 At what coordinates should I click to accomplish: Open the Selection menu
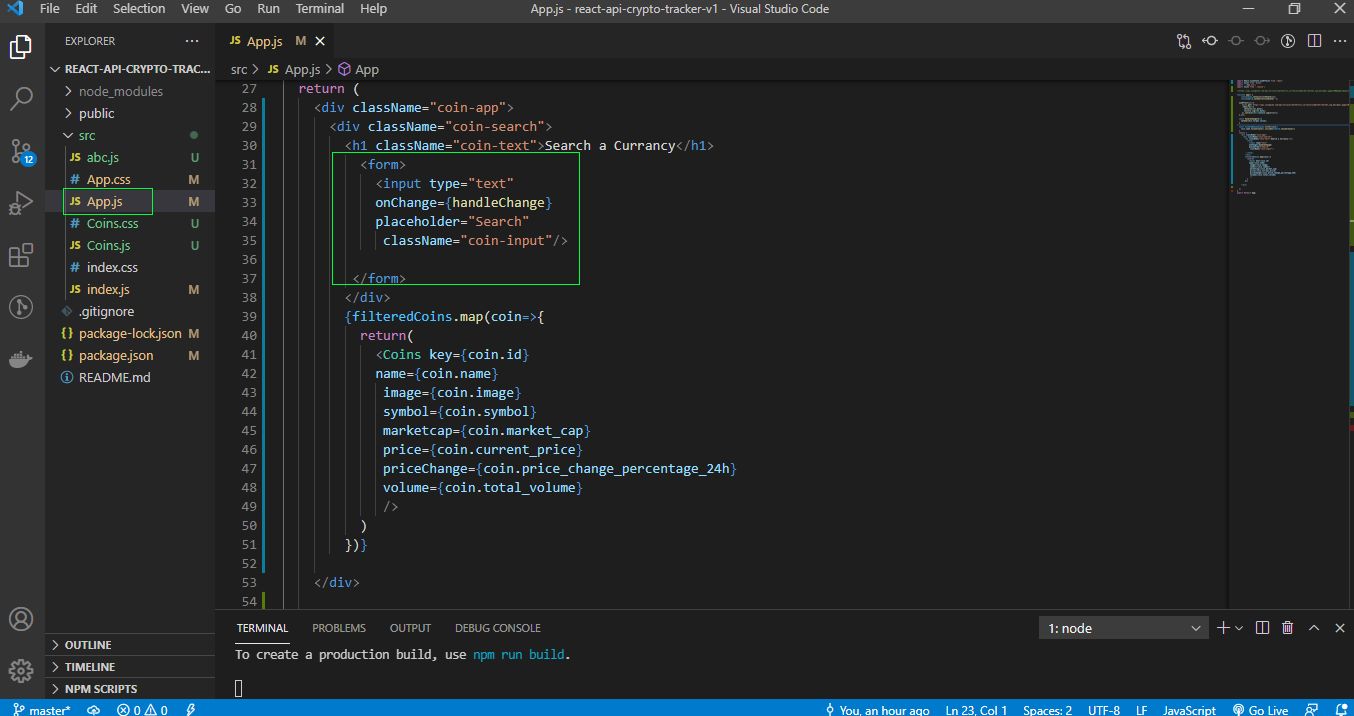[x=139, y=9]
